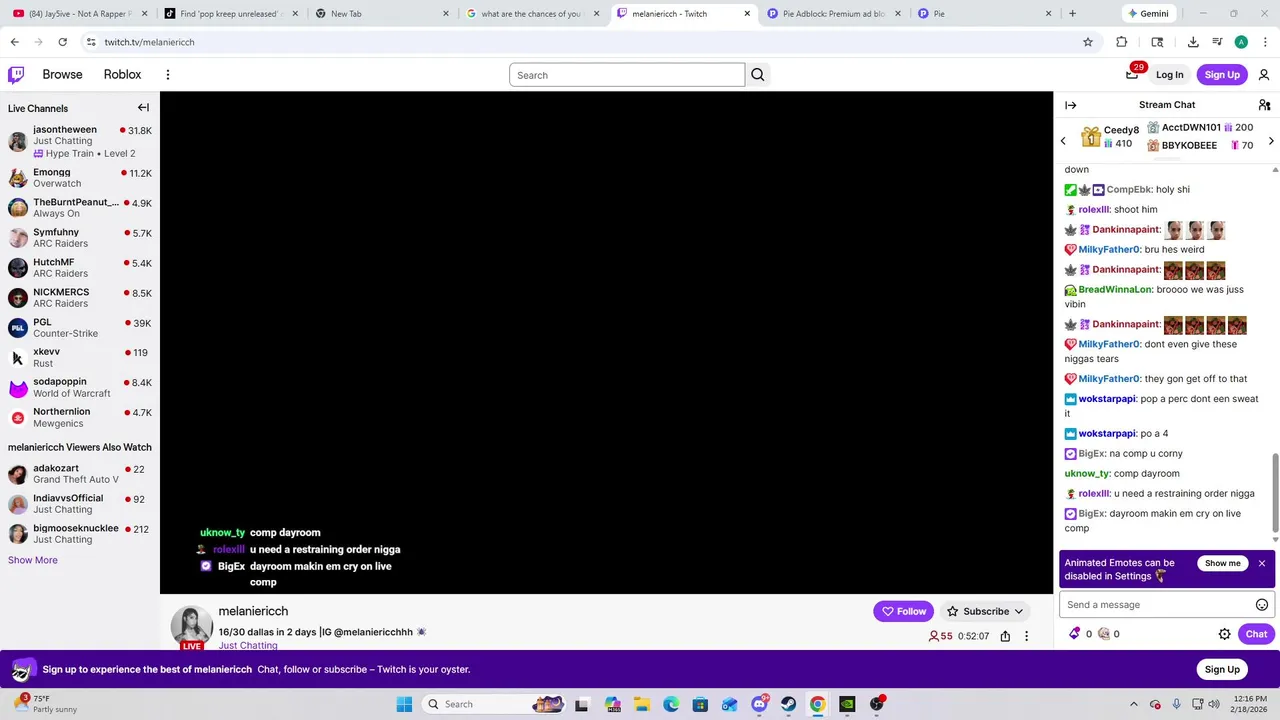This screenshot has width=1280, height=720.
Task: Switch to the JaySive YouTube tab
Action: tap(80, 14)
